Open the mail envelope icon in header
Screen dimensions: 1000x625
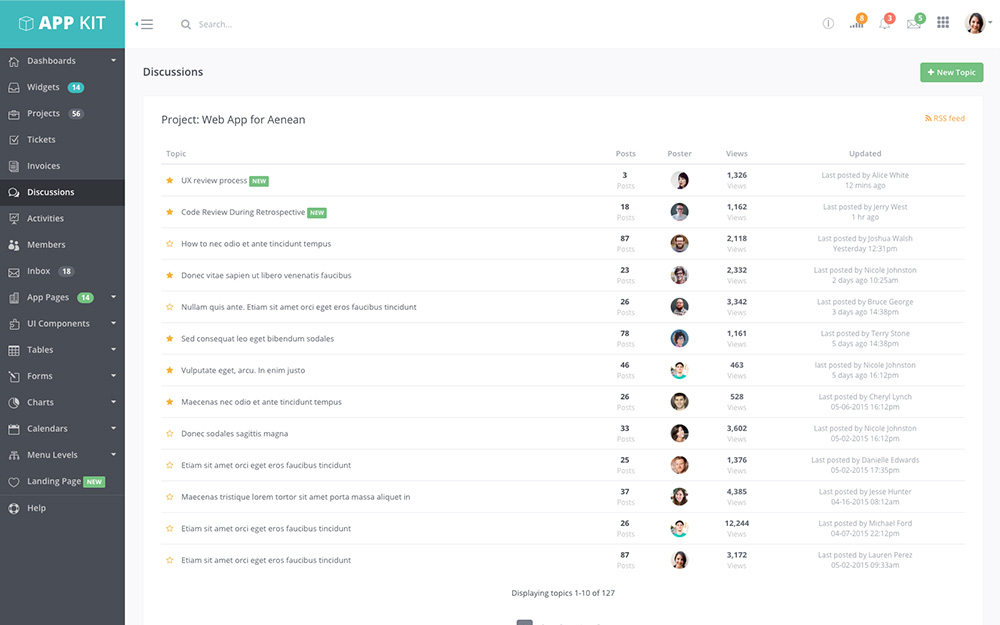[x=913, y=24]
